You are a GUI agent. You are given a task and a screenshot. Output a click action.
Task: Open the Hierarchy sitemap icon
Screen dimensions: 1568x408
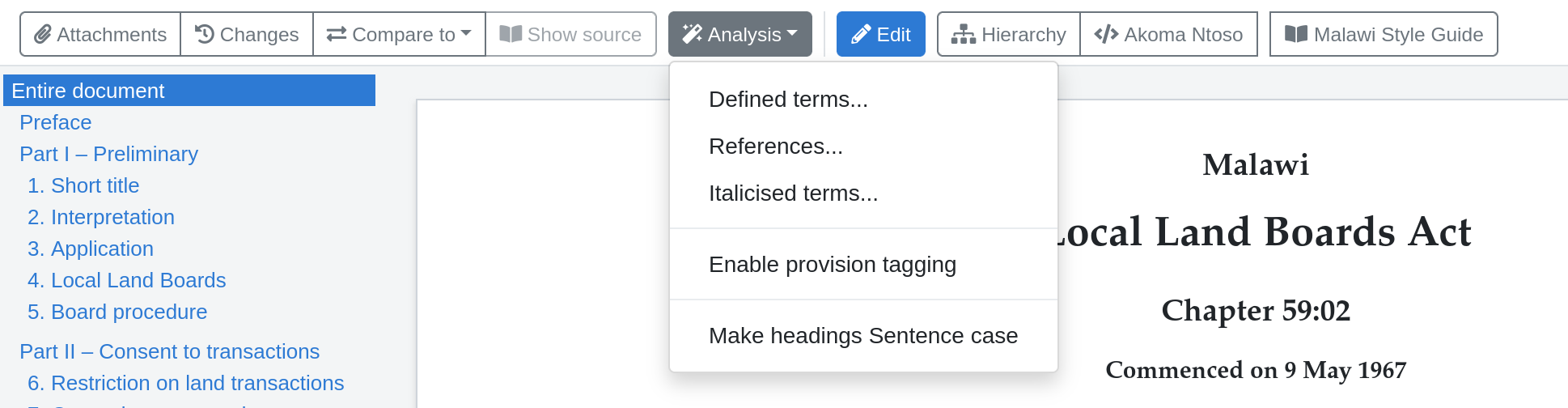tap(963, 35)
